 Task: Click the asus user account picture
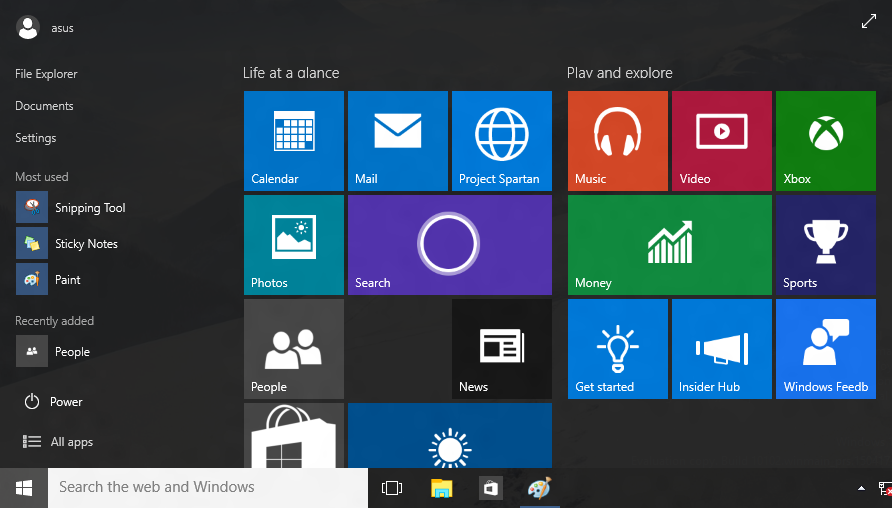pyautogui.click(x=28, y=28)
